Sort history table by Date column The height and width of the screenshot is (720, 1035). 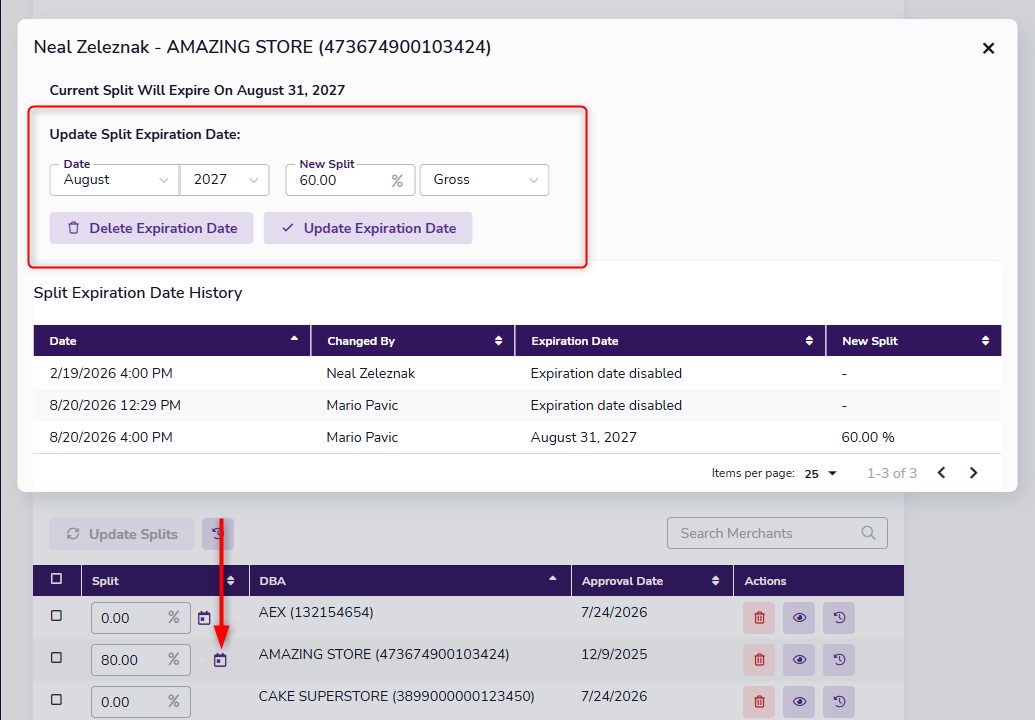[x=172, y=341]
